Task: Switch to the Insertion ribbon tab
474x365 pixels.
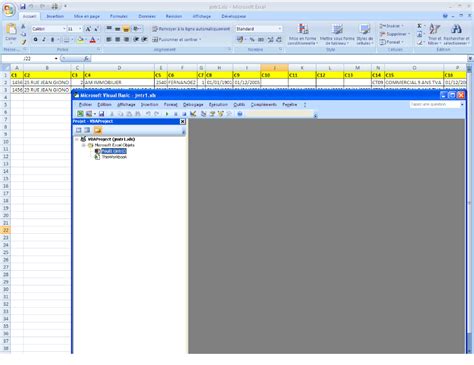Action: coord(55,16)
